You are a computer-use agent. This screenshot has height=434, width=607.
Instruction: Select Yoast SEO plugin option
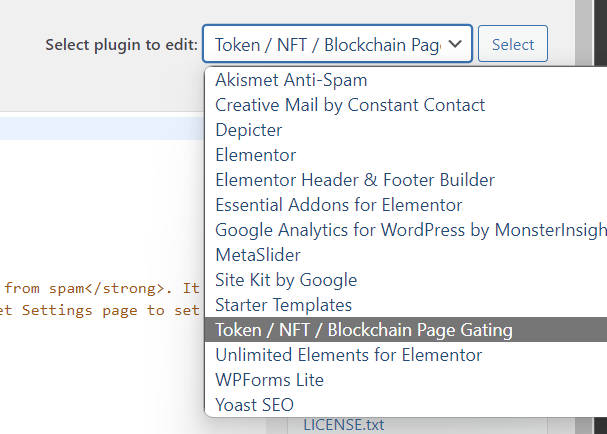(406, 405)
